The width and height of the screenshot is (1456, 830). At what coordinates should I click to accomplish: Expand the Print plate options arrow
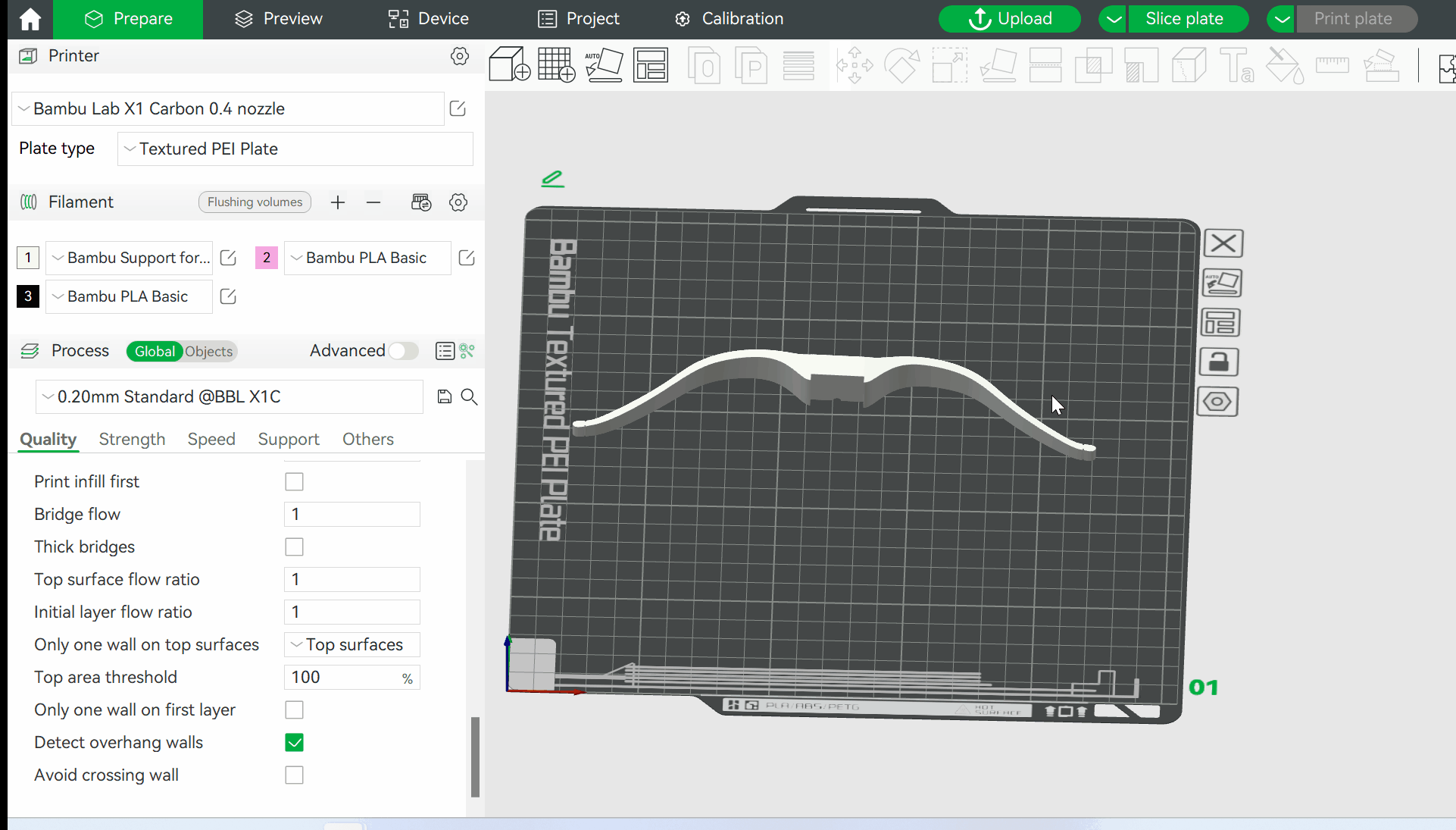click(x=1282, y=19)
